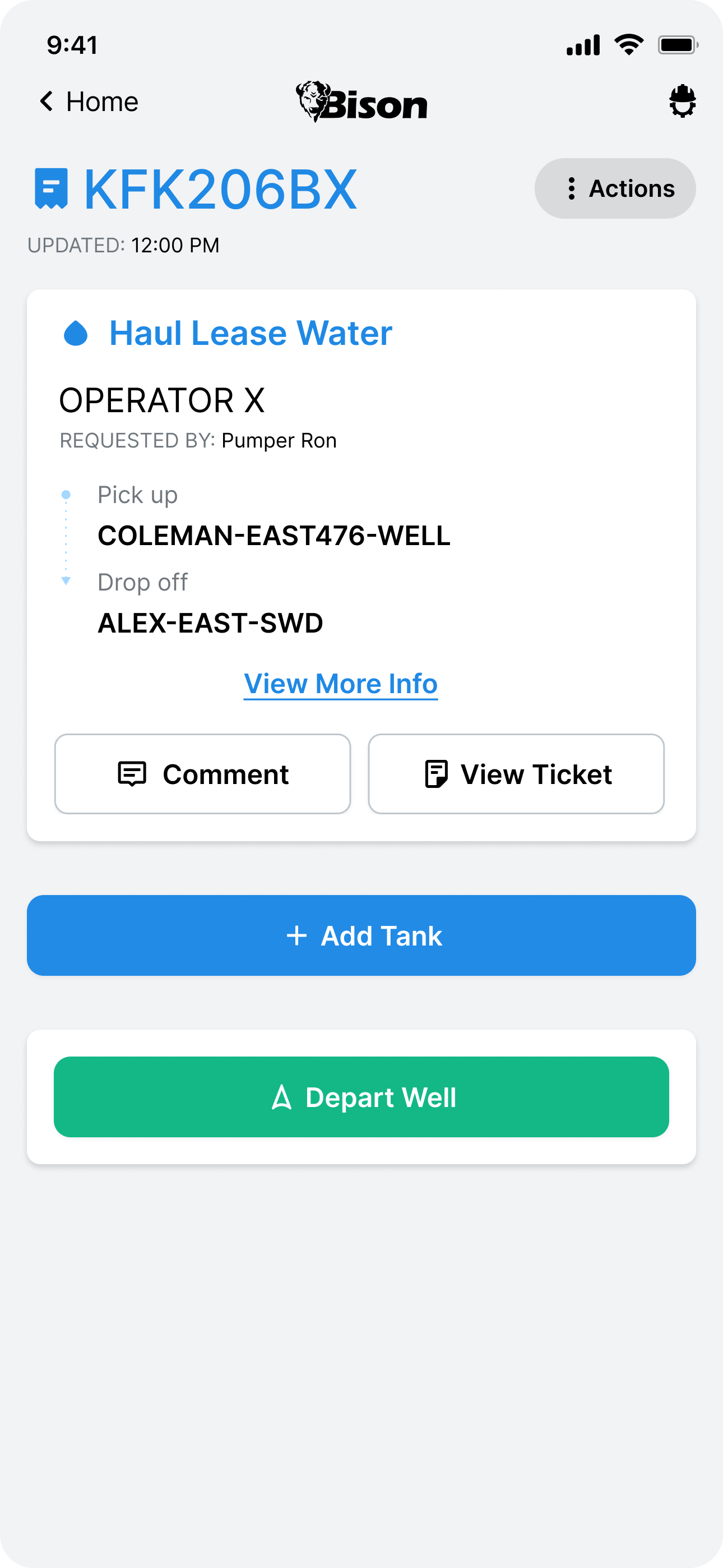Tap the Bison logo in the header
Image resolution: width=723 pixels, height=1568 pixels.
click(361, 102)
